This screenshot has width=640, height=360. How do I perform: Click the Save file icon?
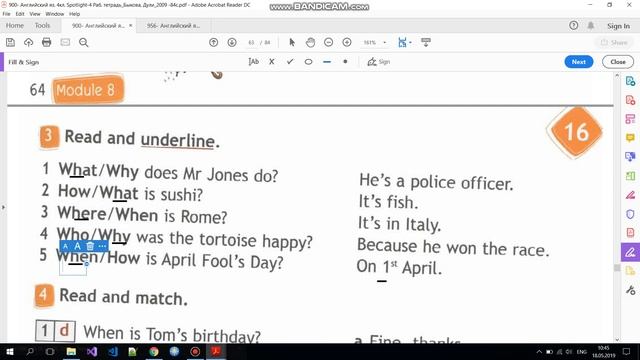pyautogui.click(x=10, y=42)
